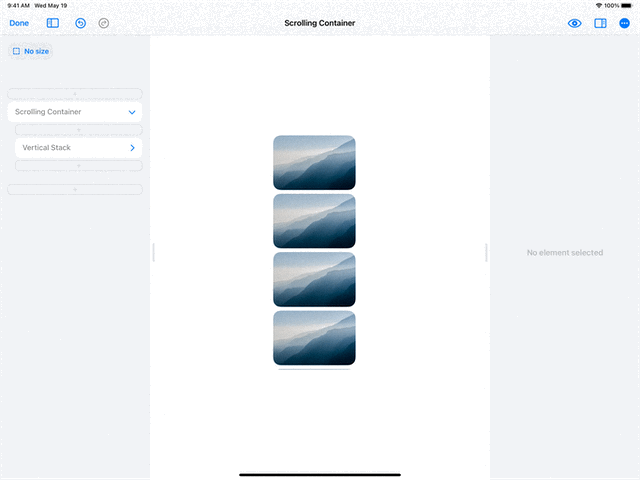640x480 pixels.
Task: Expand the Vertical Stack chevron
Action: point(132,148)
